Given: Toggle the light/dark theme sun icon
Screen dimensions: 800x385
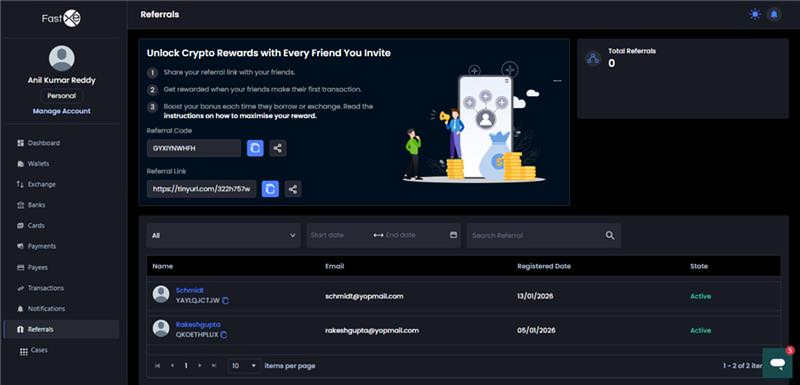Looking at the screenshot, I should (755, 14).
